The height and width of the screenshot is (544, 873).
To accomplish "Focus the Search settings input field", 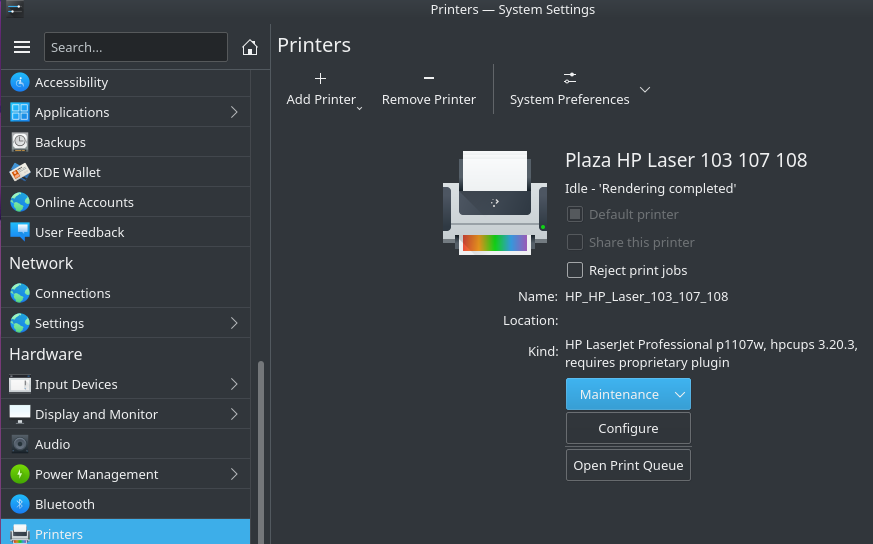I will (135, 47).
